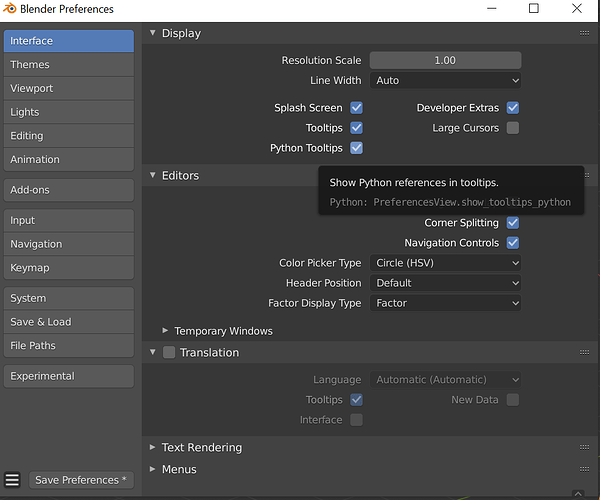
Task: Disable the Splash Screen checkbox
Action: [x=356, y=108]
